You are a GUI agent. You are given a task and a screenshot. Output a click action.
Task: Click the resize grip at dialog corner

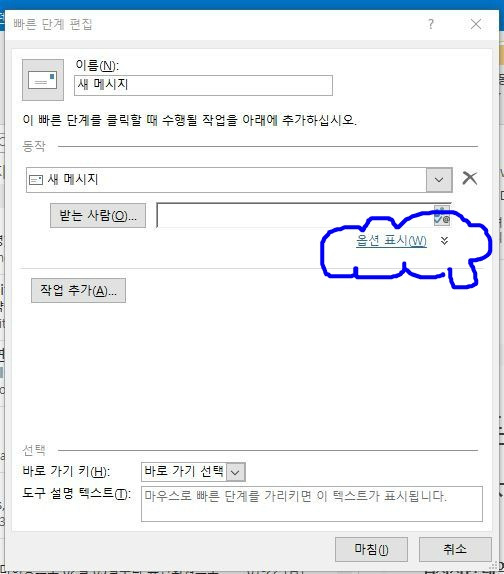(x=494, y=565)
